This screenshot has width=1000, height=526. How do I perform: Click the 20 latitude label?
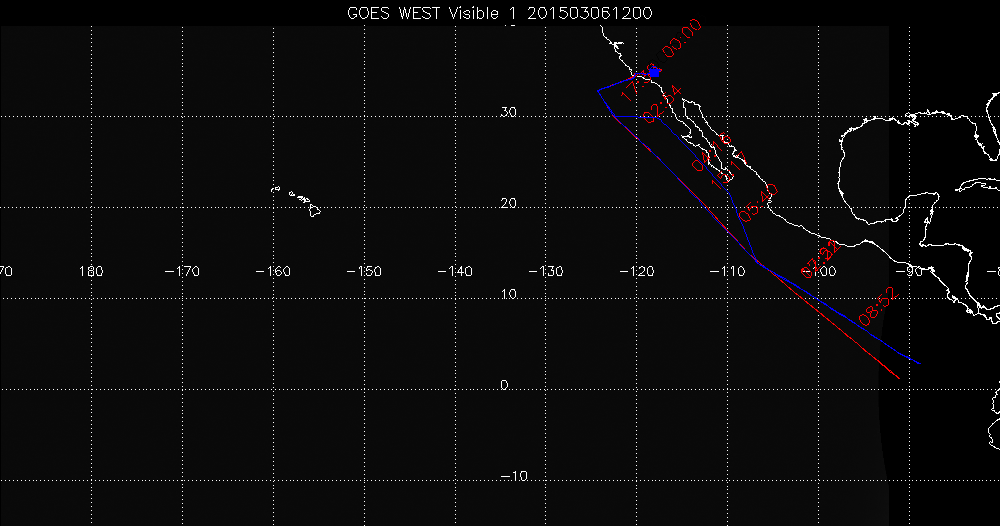tap(508, 204)
